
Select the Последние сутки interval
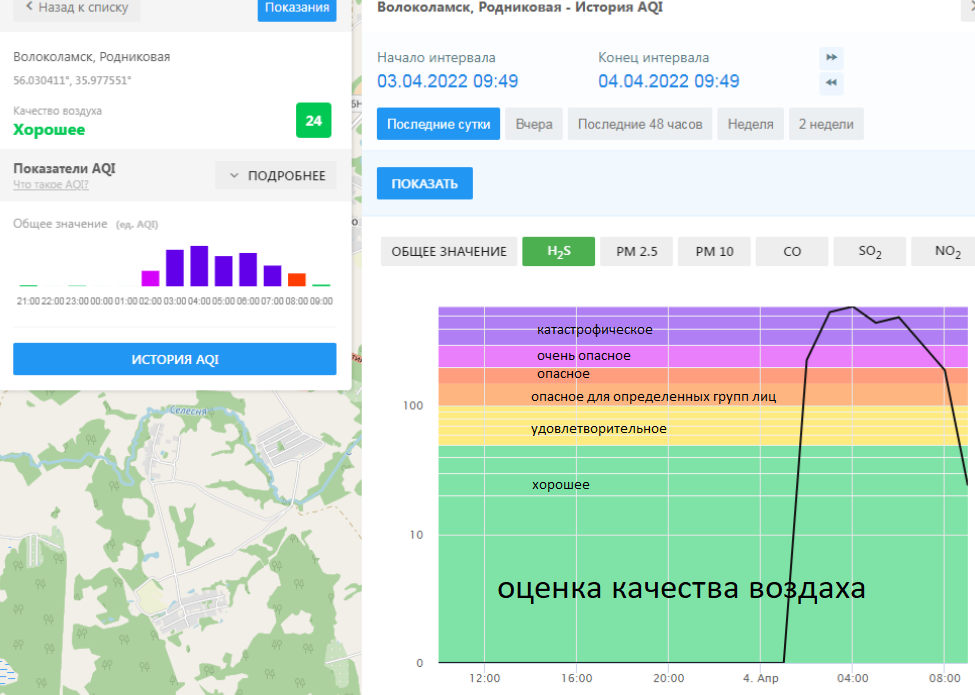(438, 125)
